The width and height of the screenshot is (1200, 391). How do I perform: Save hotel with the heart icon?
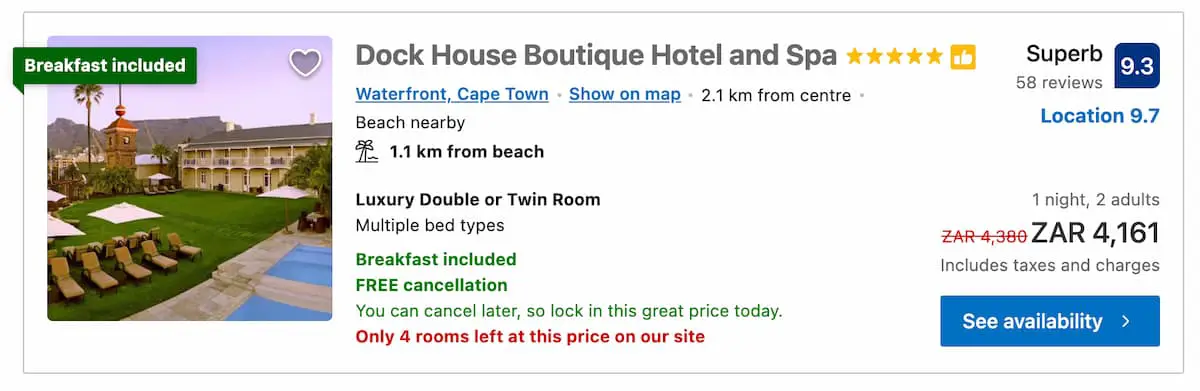[x=305, y=63]
